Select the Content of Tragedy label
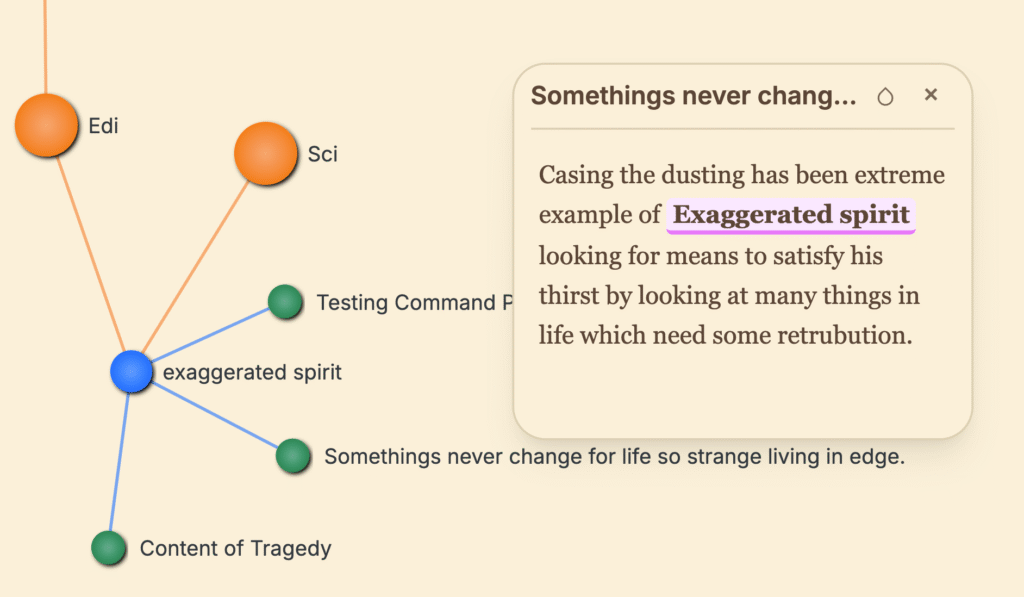 [x=235, y=548]
